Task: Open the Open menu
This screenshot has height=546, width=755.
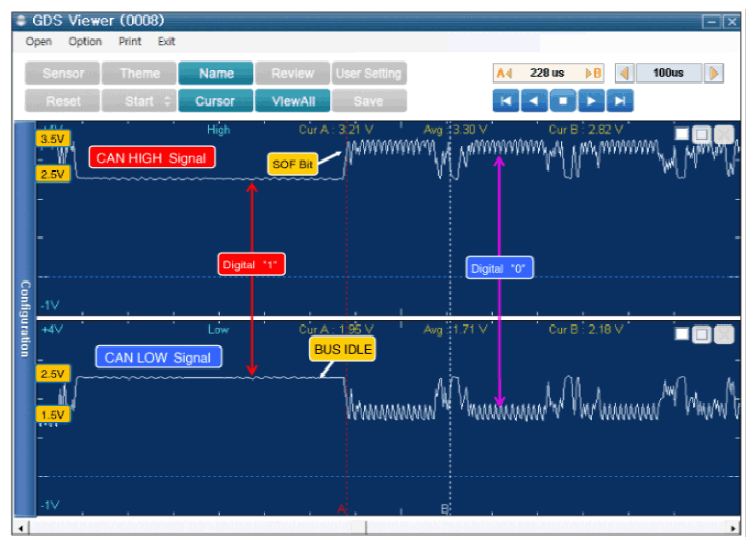Action: click(x=39, y=41)
